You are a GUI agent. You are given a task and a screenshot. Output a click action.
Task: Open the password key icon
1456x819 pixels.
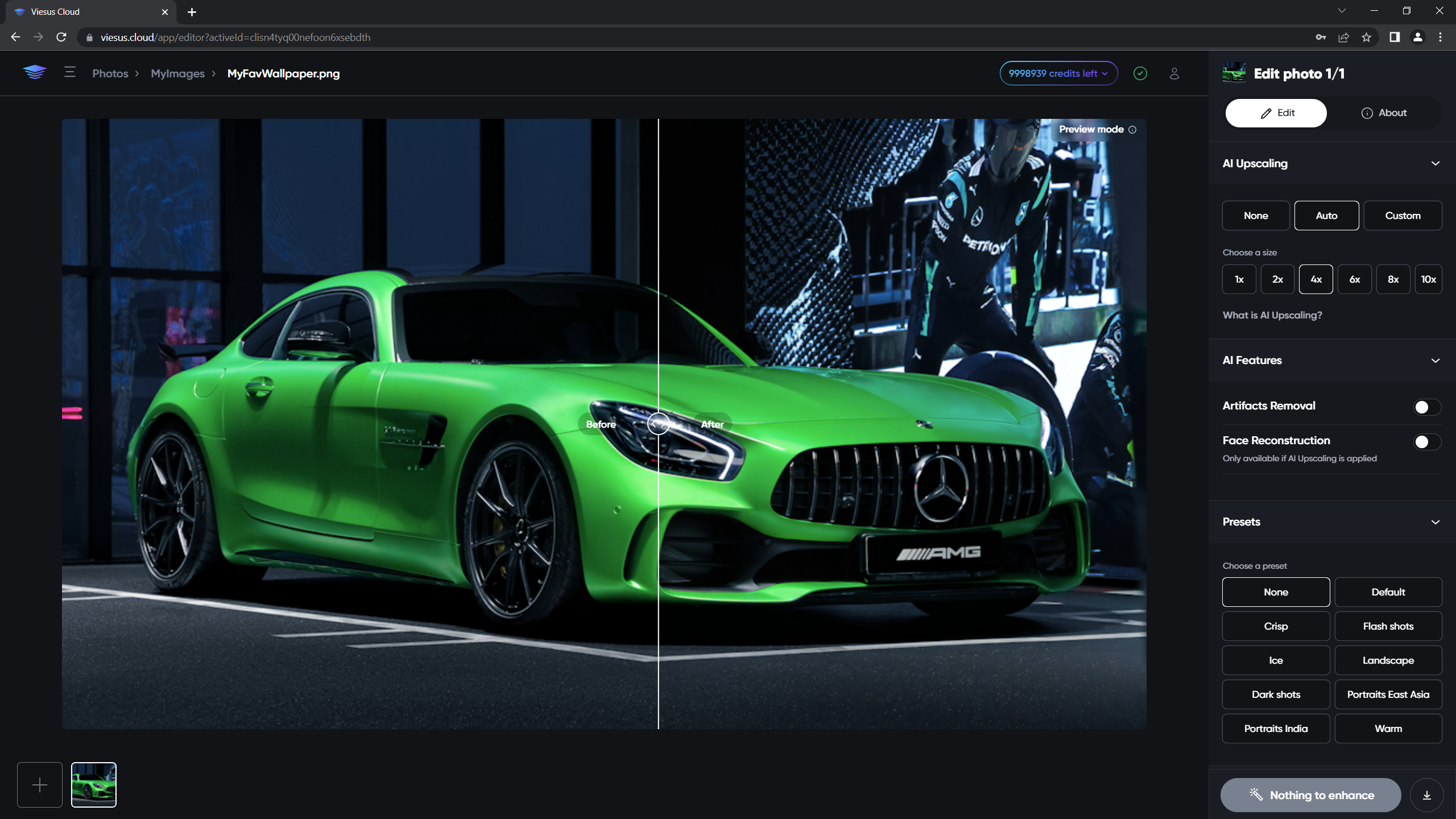pyautogui.click(x=1321, y=37)
